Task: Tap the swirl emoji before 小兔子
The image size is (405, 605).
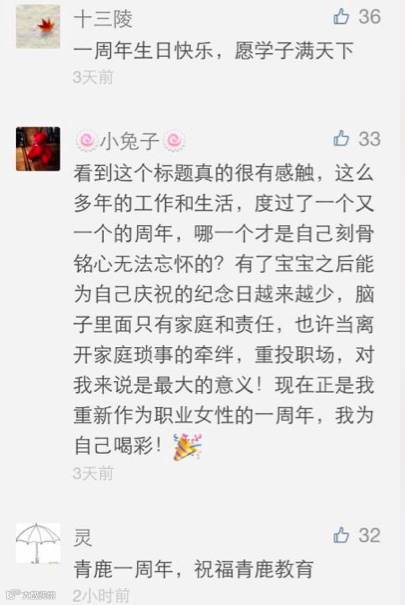Action: 86,141
